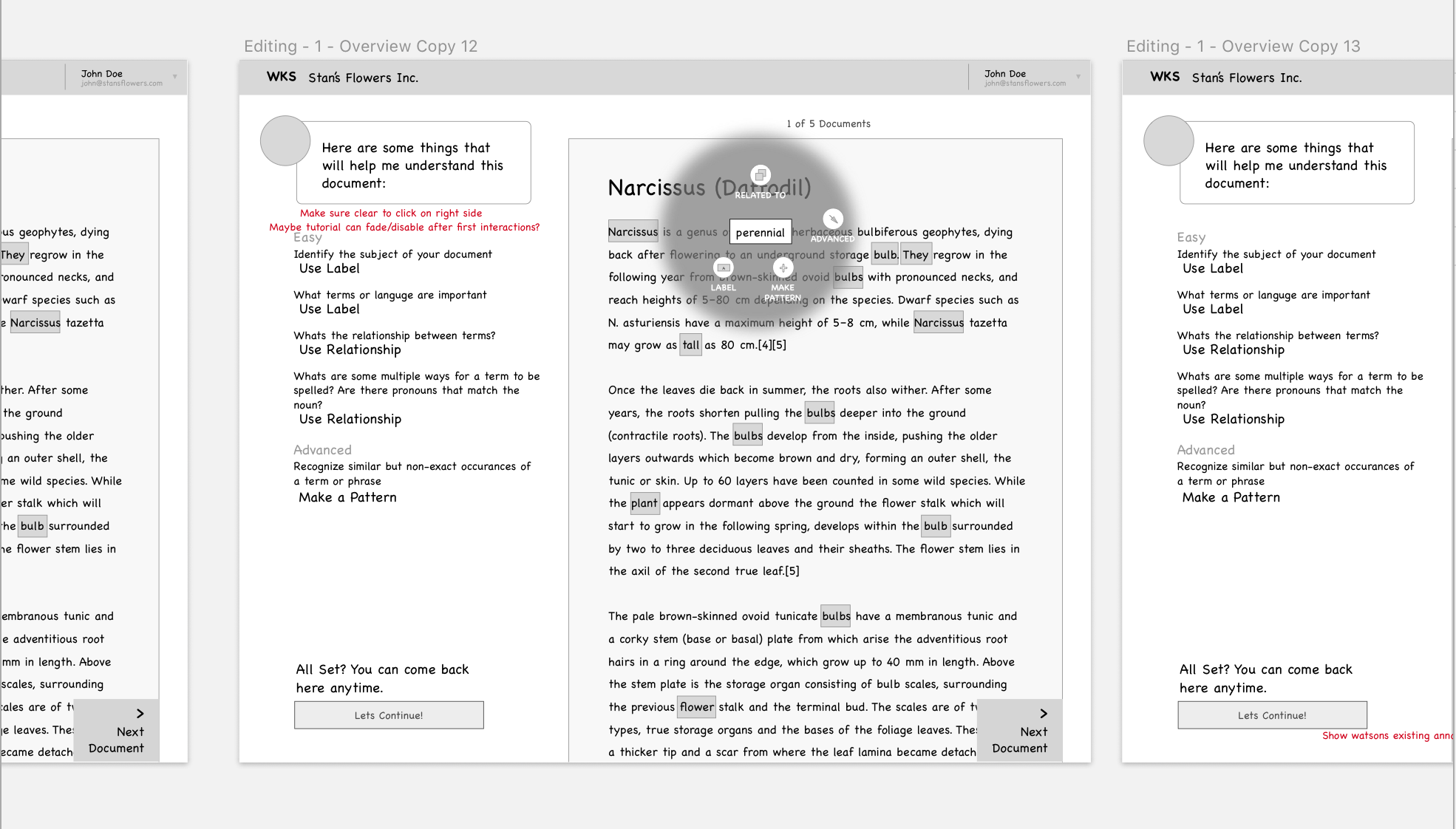Click the highlighted word 'They' in Copy 12 document
The width and height of the screenshot is (1456, 829).
[x=915, y=255]
